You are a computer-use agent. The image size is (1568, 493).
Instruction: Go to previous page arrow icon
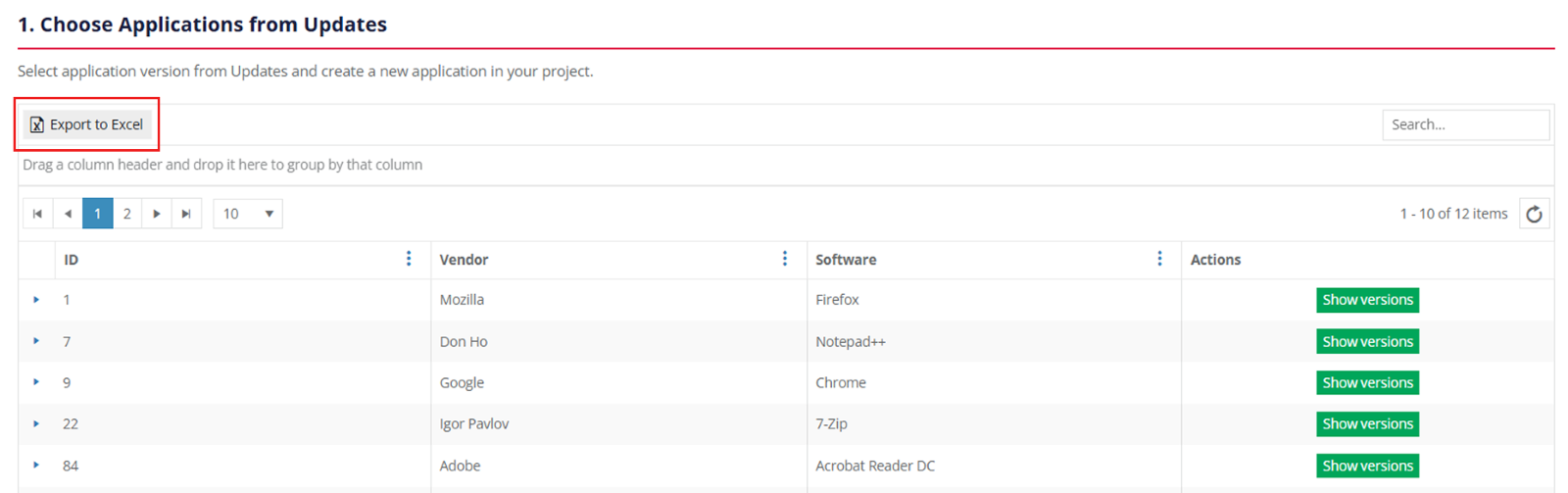(x=68, y=214)
